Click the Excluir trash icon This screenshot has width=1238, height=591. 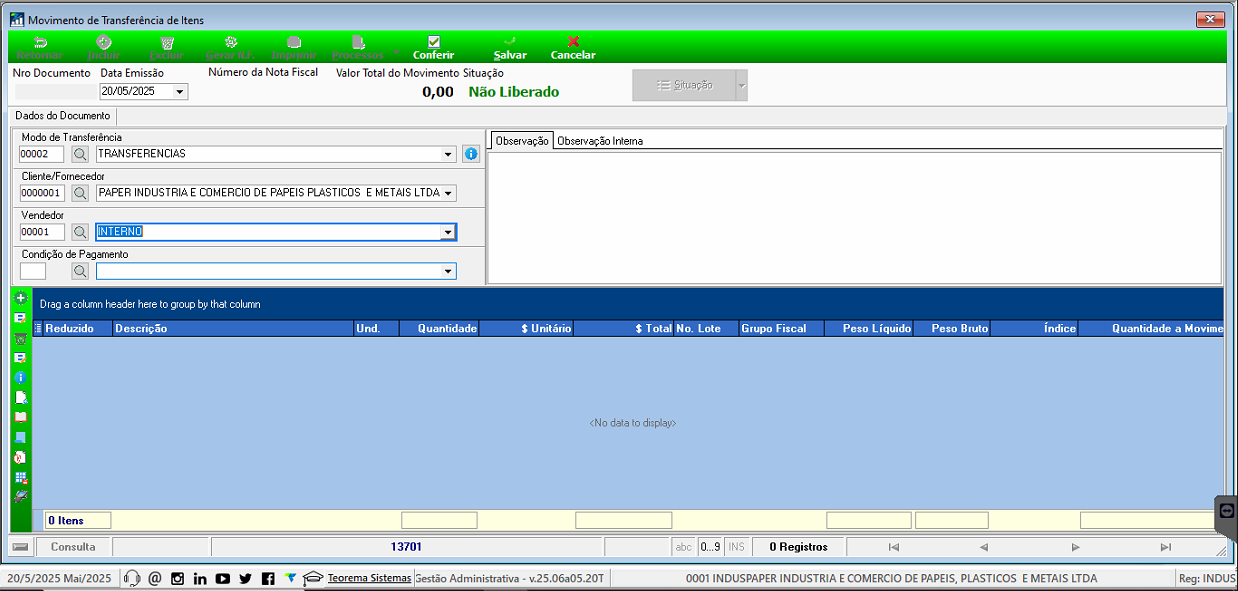tap(167, 48)
